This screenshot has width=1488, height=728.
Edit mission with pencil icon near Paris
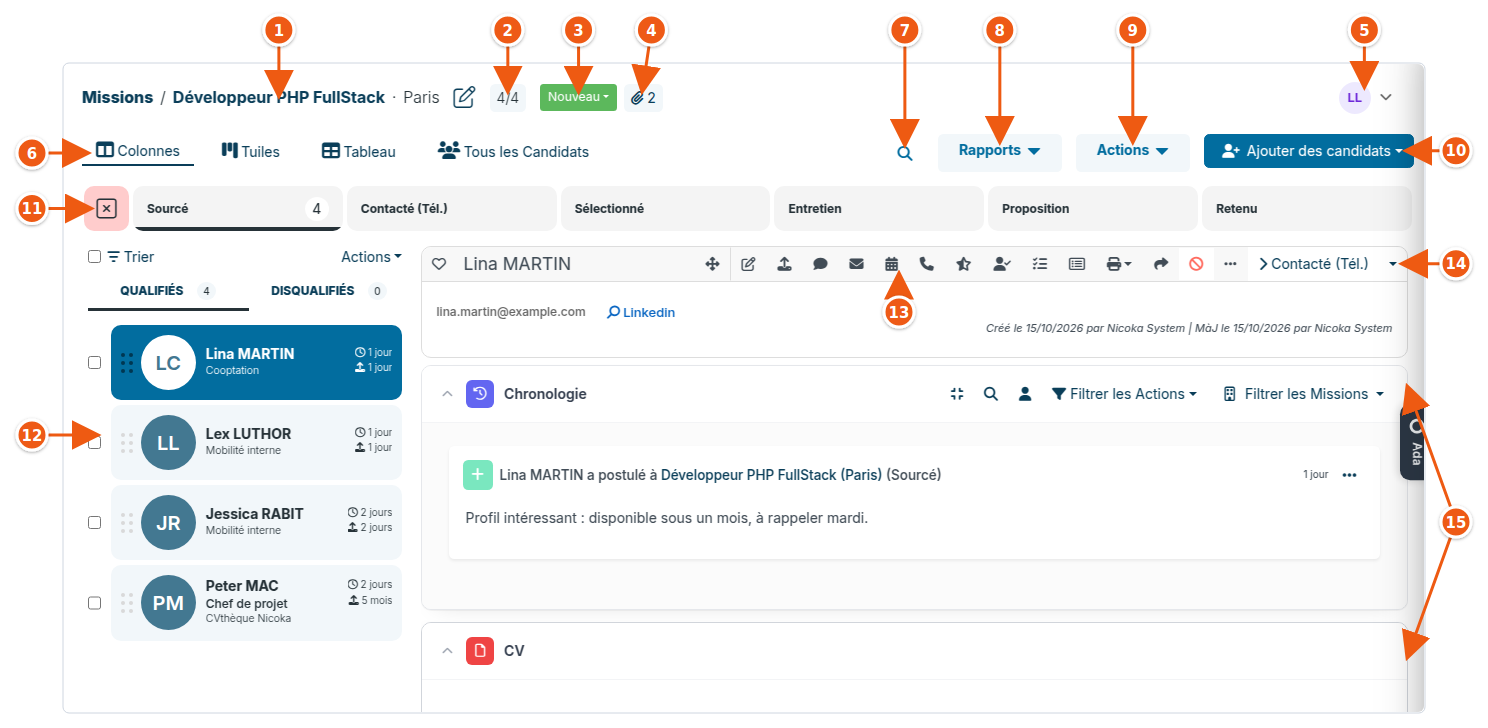click(464, 97)
